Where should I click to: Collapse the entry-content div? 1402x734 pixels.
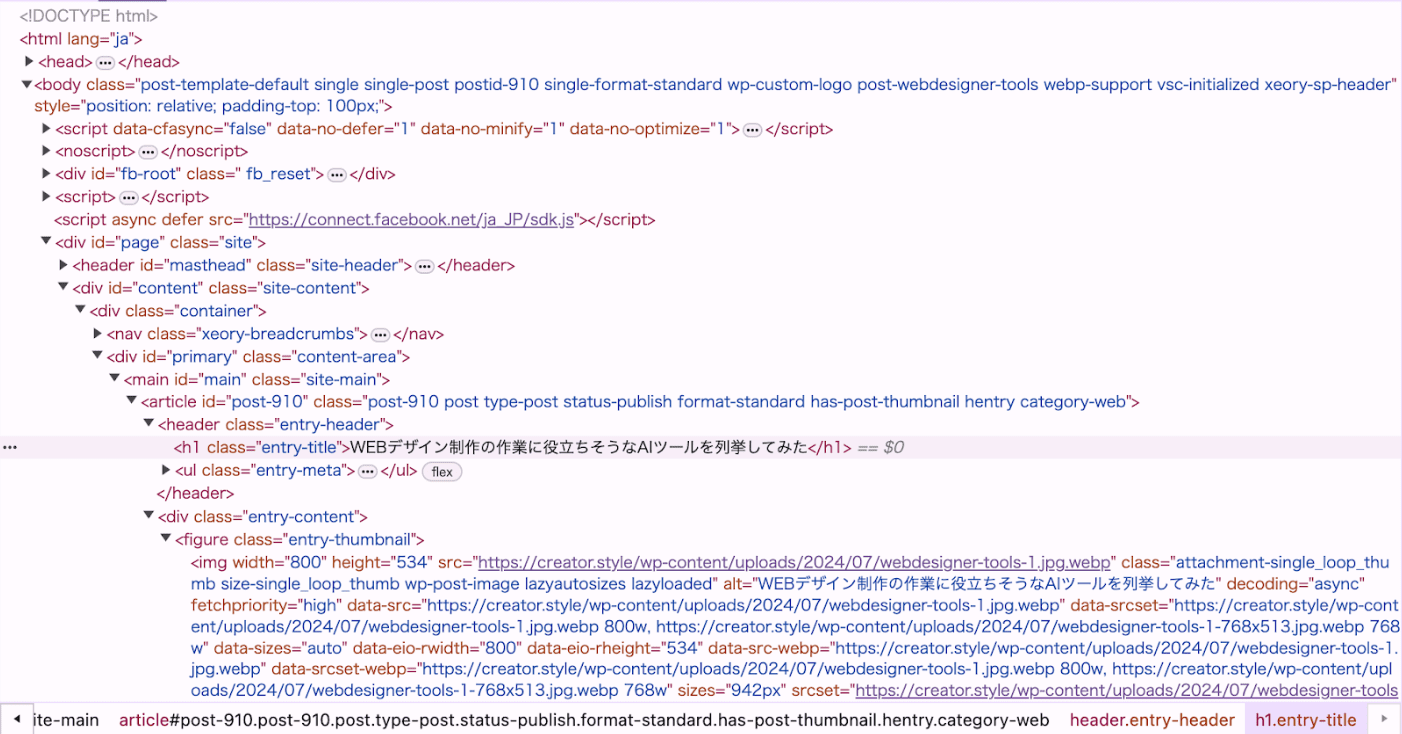148,516
